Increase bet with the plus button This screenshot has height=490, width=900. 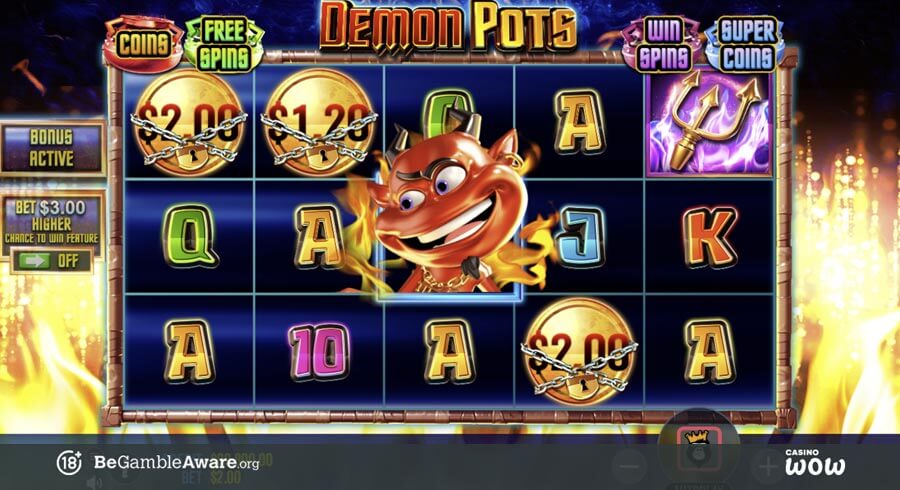click(768, 466)
